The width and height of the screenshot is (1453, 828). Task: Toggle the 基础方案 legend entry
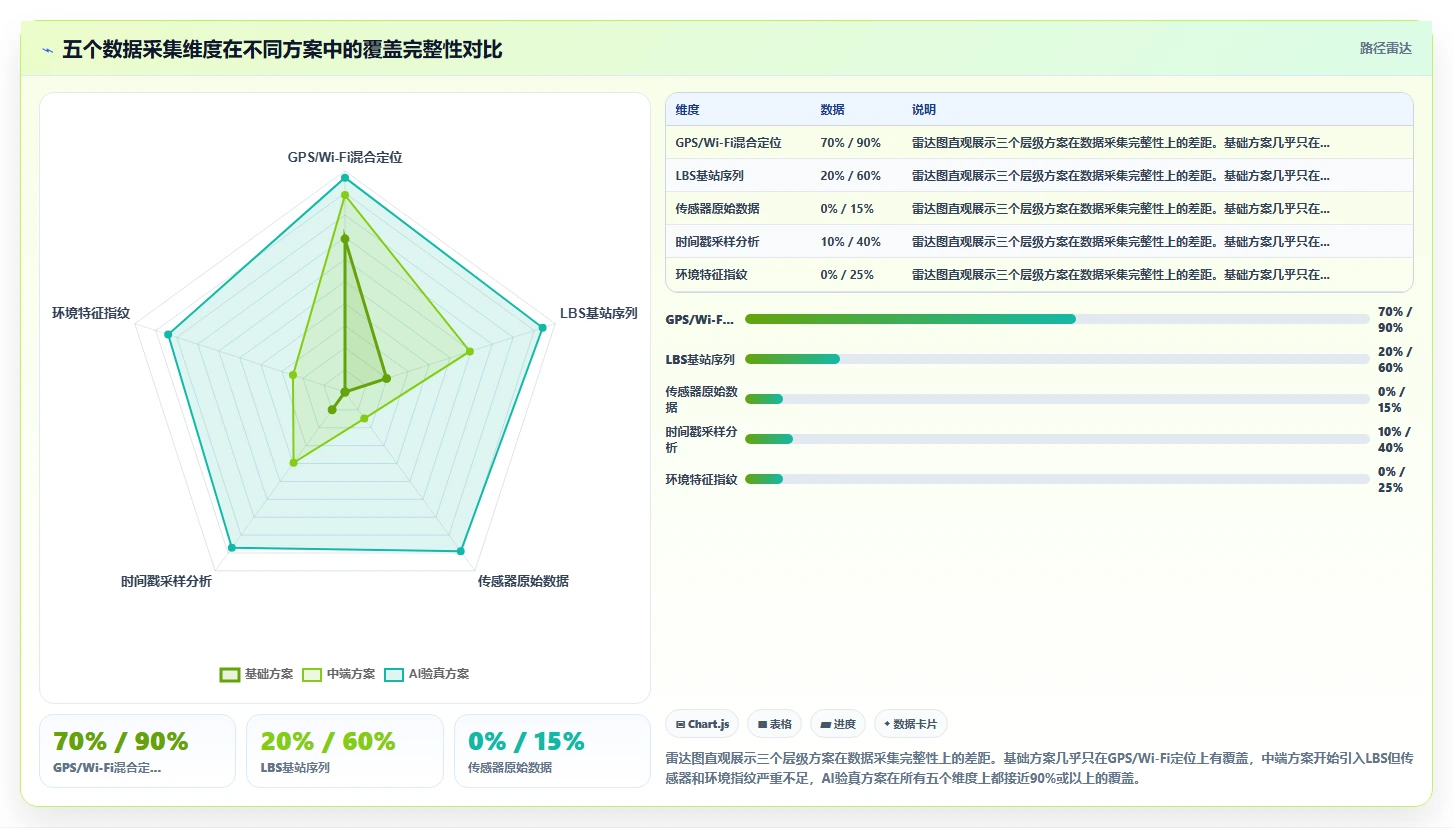tap(257, 674)
